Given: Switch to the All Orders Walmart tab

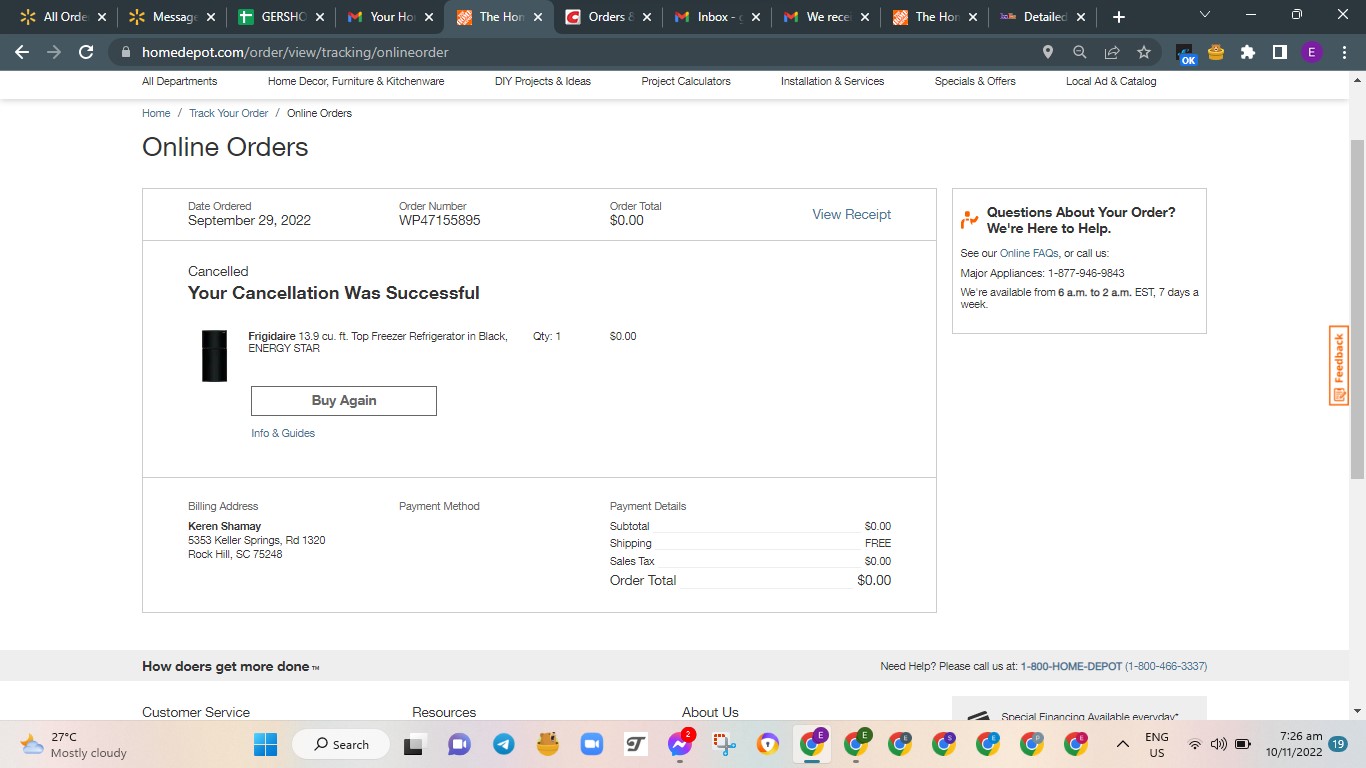Looking at the screenshot, I should pyautogui.click(x=62, y=17).
